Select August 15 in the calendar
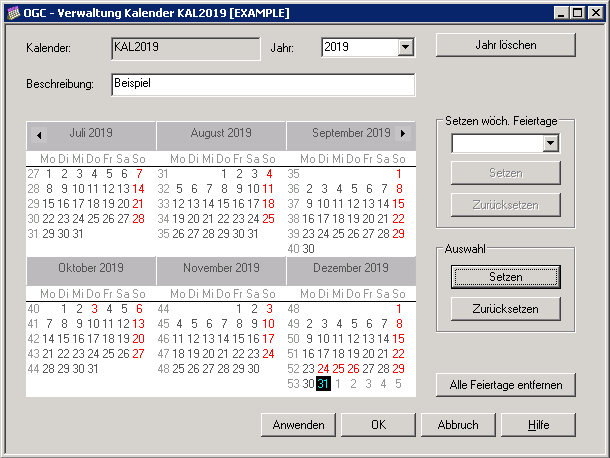This screenshot has width=610, height=458. [223, 204]
